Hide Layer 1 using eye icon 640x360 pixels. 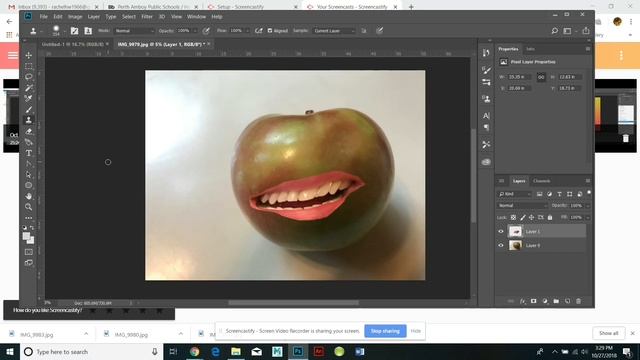click(x=501, y=231)
